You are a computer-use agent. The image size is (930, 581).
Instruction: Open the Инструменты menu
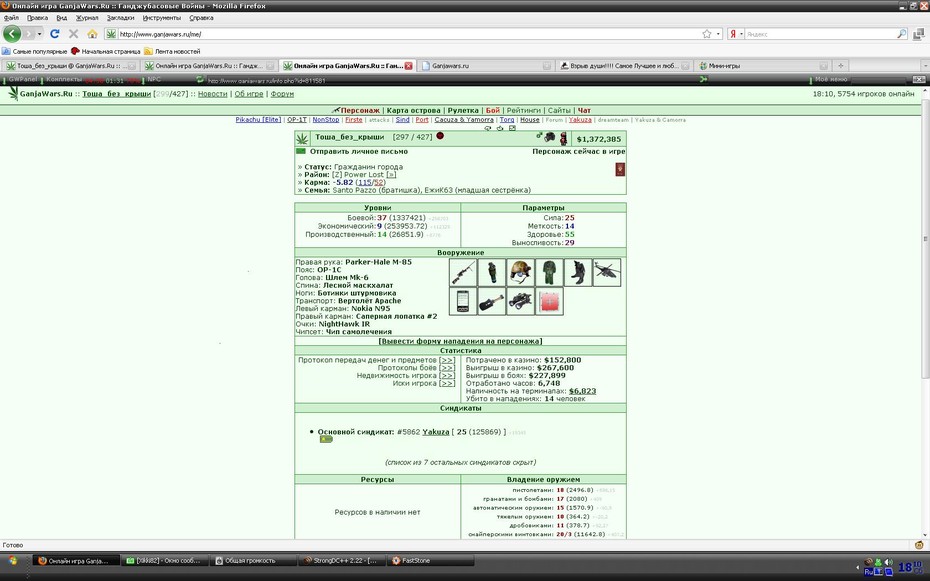click(161, 18)
